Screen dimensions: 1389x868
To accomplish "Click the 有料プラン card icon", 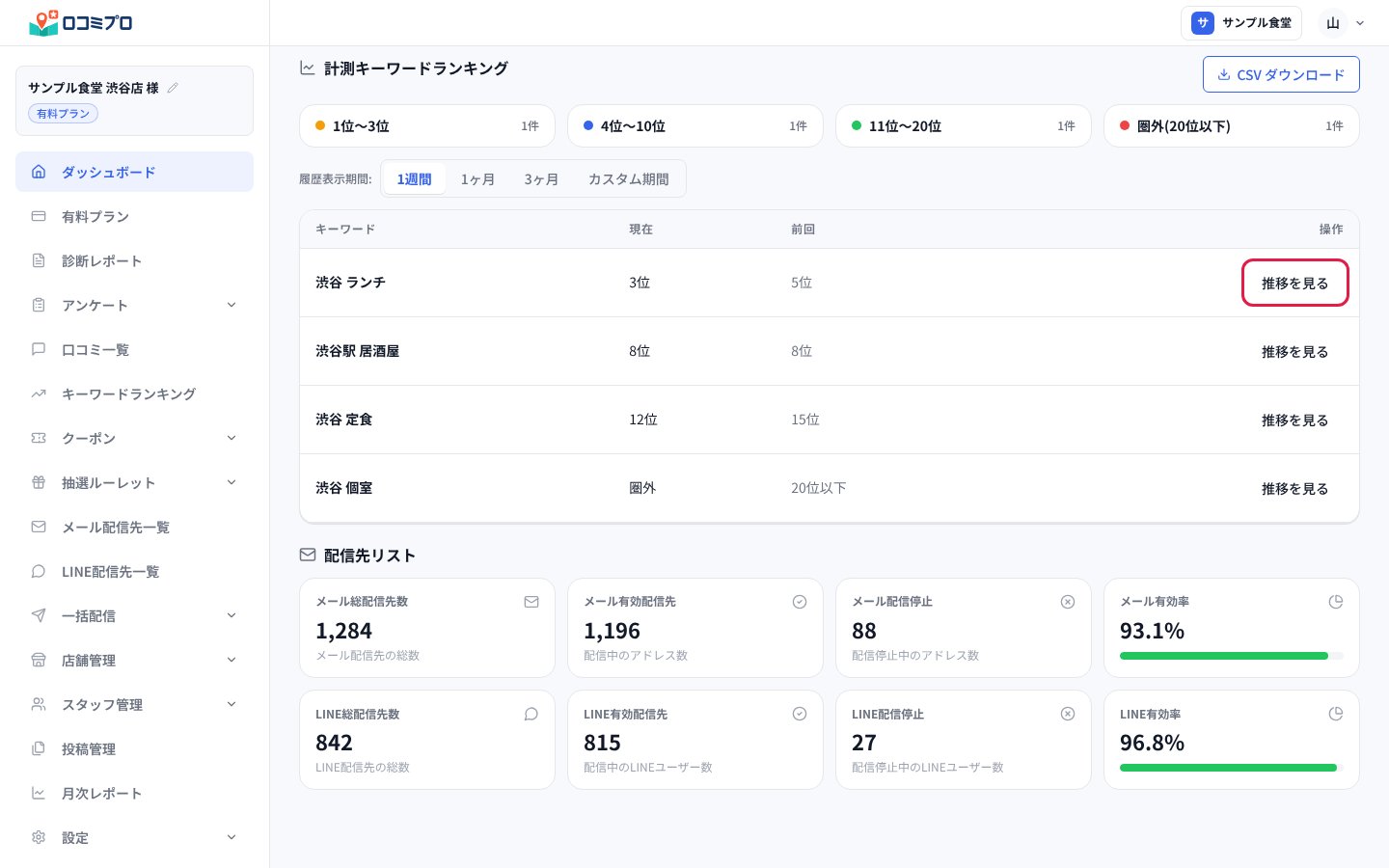I will pos(39,216).
